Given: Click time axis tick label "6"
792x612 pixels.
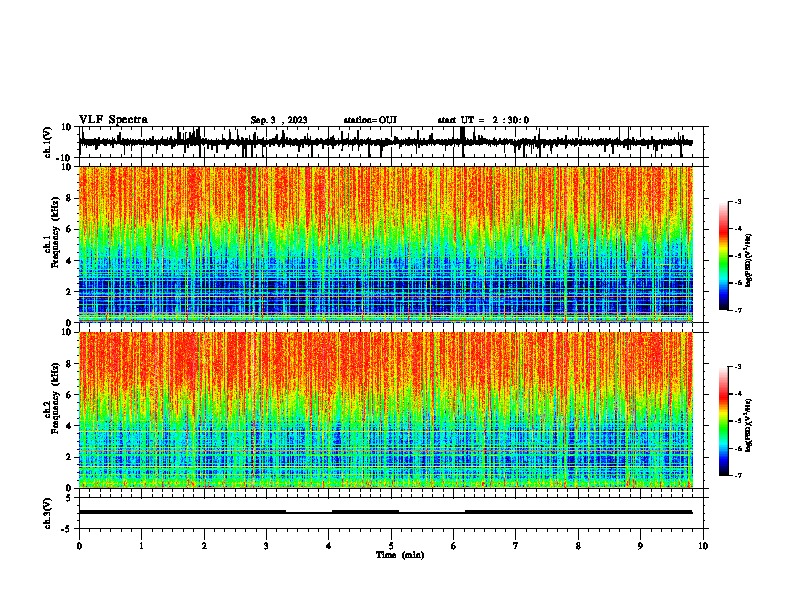Looking at the screenshot, I should point(454,545).
